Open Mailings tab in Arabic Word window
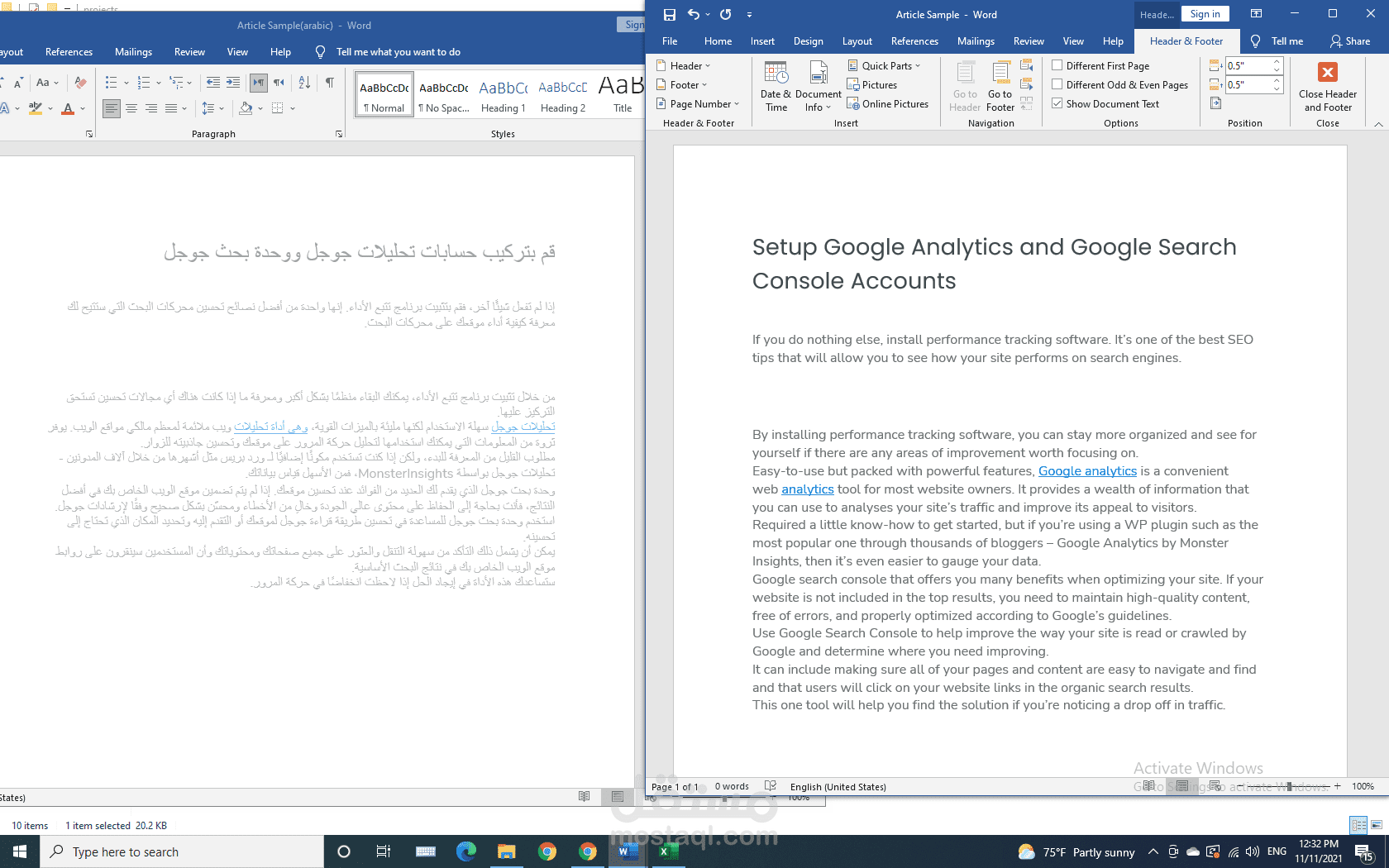The image size is (1389, 868). tap(133, 51)
